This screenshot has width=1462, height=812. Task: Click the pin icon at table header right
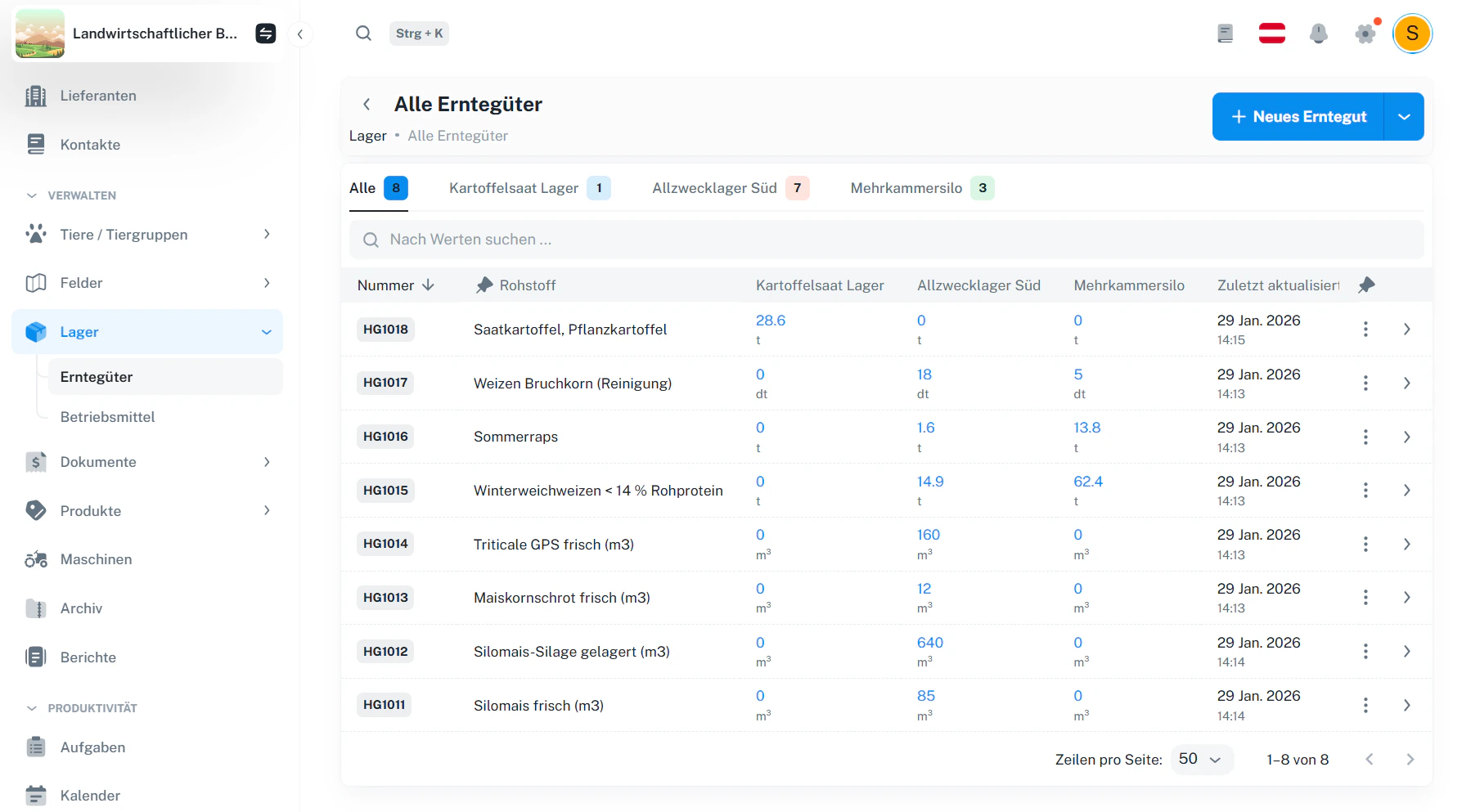pos(1366,285)
